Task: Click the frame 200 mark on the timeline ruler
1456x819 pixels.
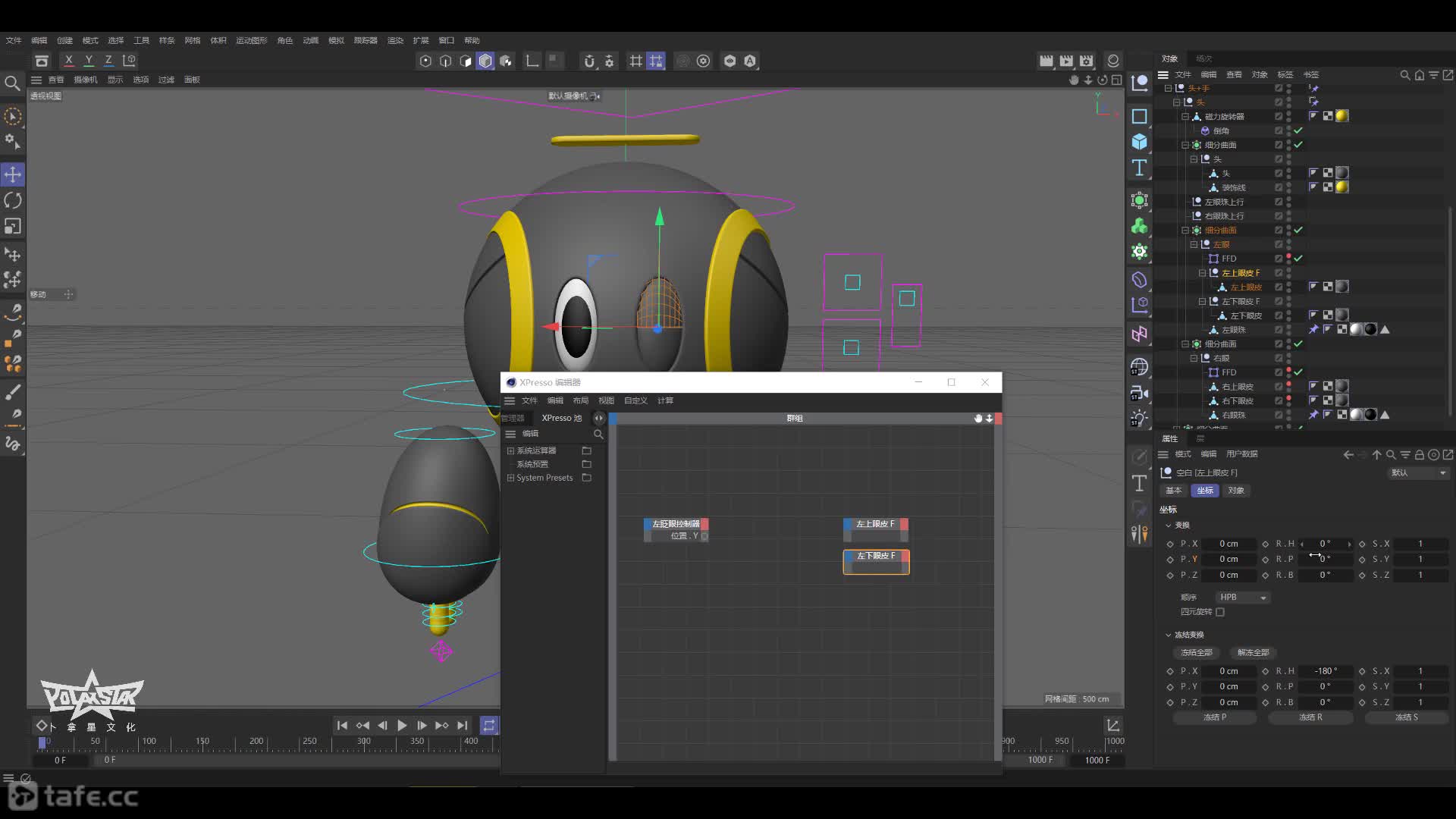Action: click(256, 742)
